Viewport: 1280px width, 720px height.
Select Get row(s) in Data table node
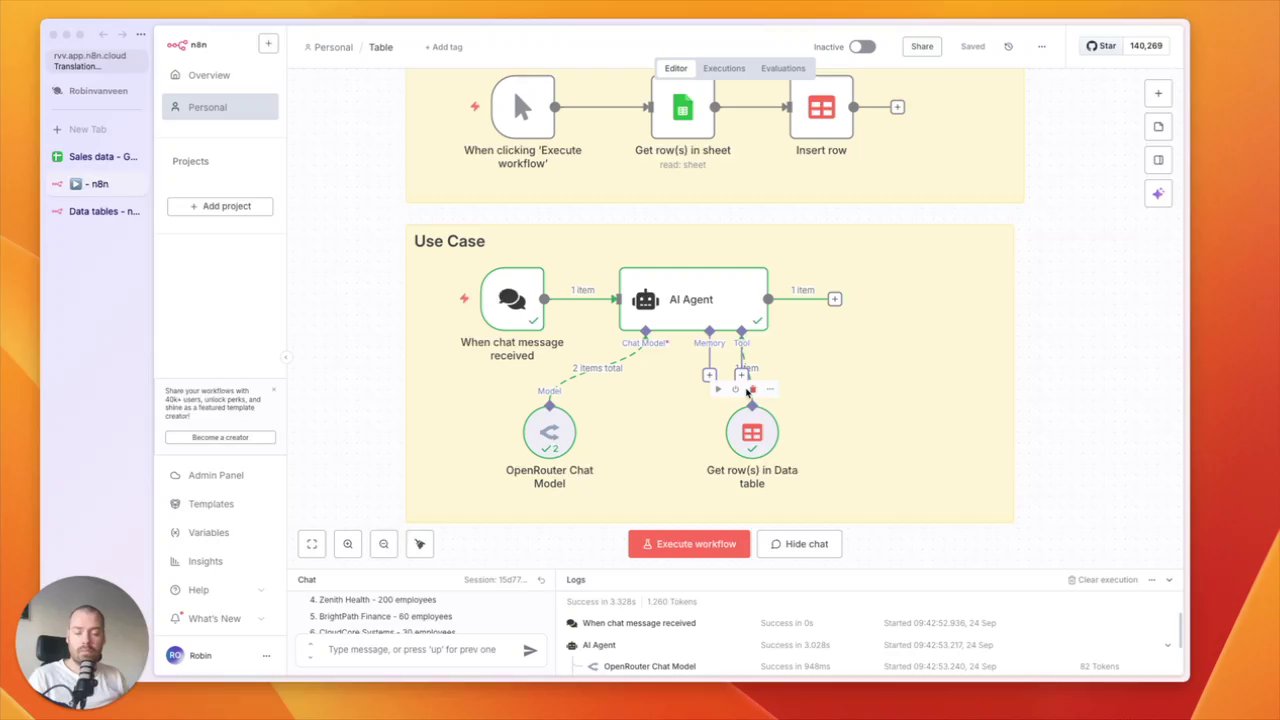click(x=752, y=432)
